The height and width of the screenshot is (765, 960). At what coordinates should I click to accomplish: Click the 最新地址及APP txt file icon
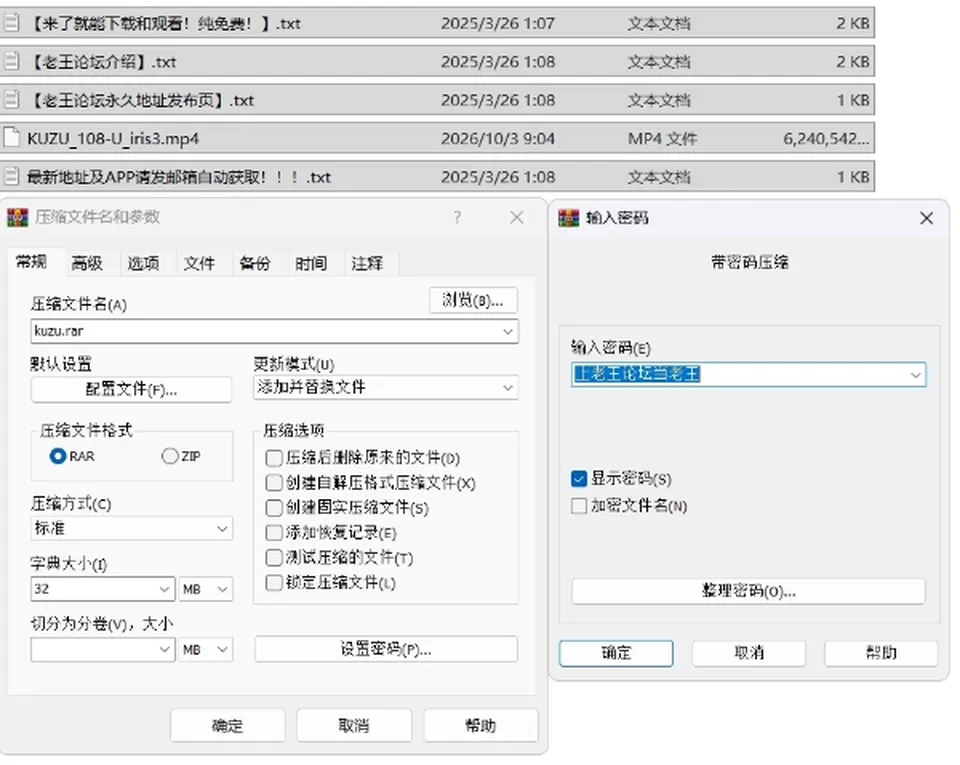tap(11, 177)
